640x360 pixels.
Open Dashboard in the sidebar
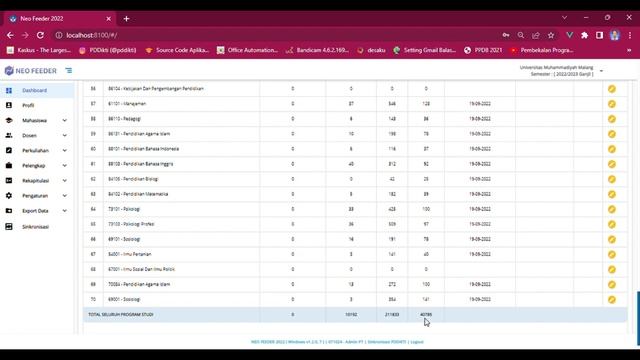[x=37, y=90]
